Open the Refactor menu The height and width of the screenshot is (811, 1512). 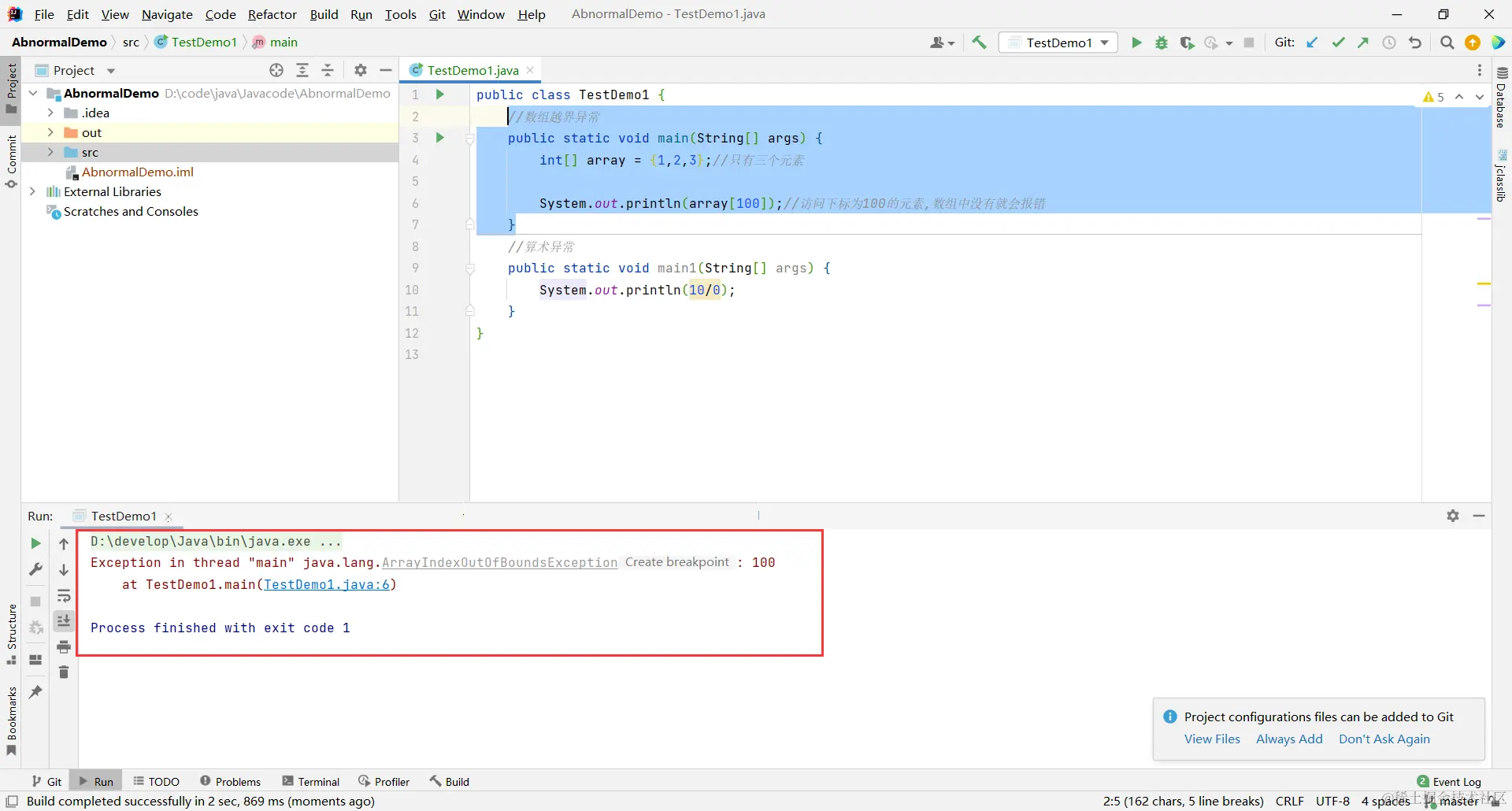(x=272, y=14)
